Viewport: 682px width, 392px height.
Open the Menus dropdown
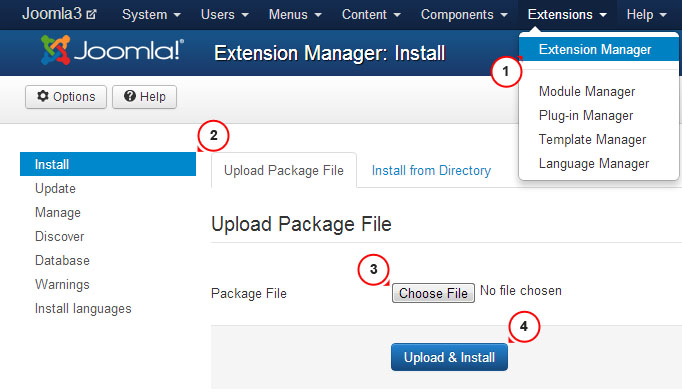[x=295, y=15]
